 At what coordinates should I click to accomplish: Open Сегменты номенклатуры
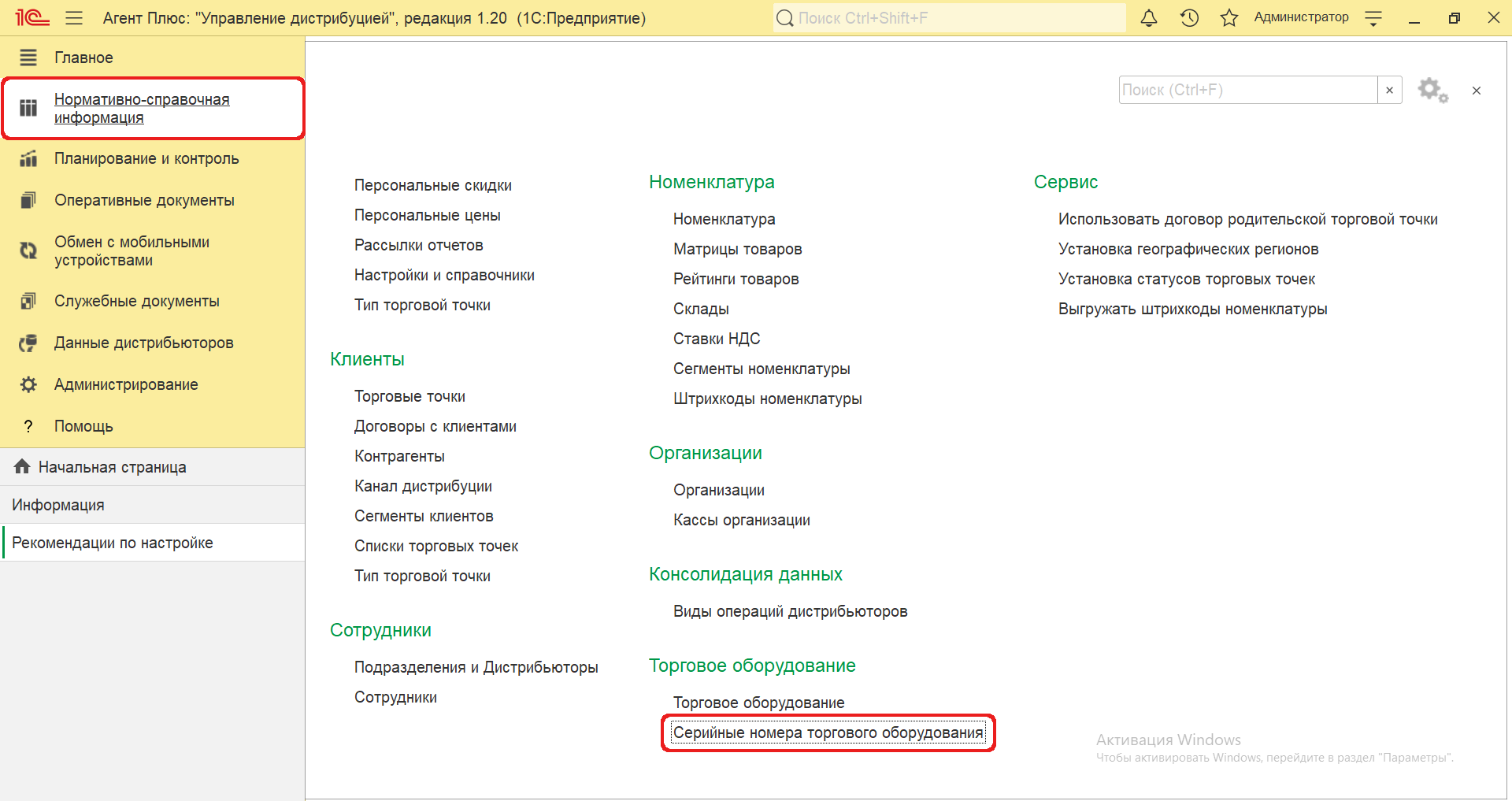pyautogui.click(x=762, y=369)
